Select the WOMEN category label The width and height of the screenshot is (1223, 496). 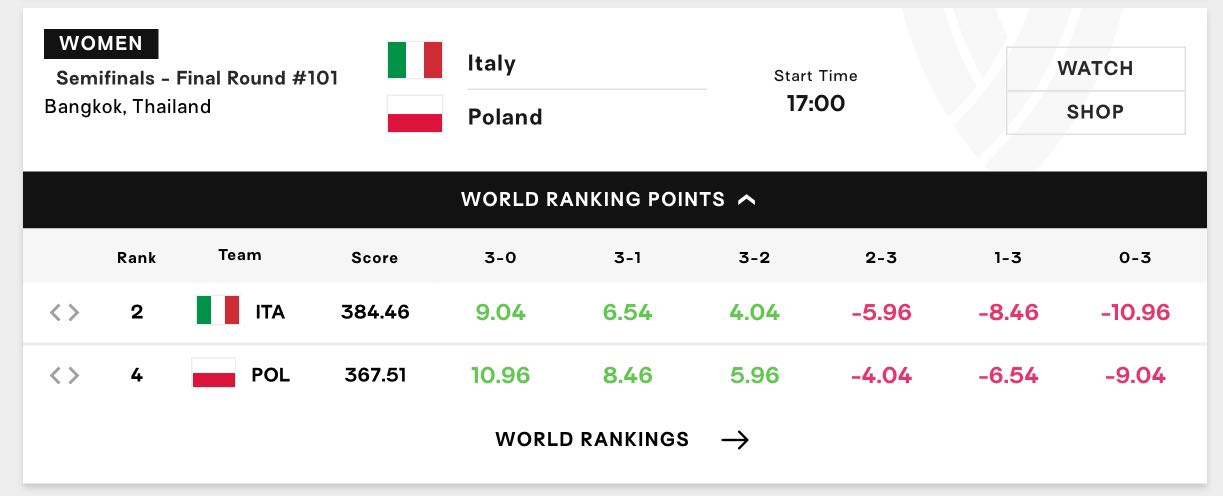click(101, 44)
